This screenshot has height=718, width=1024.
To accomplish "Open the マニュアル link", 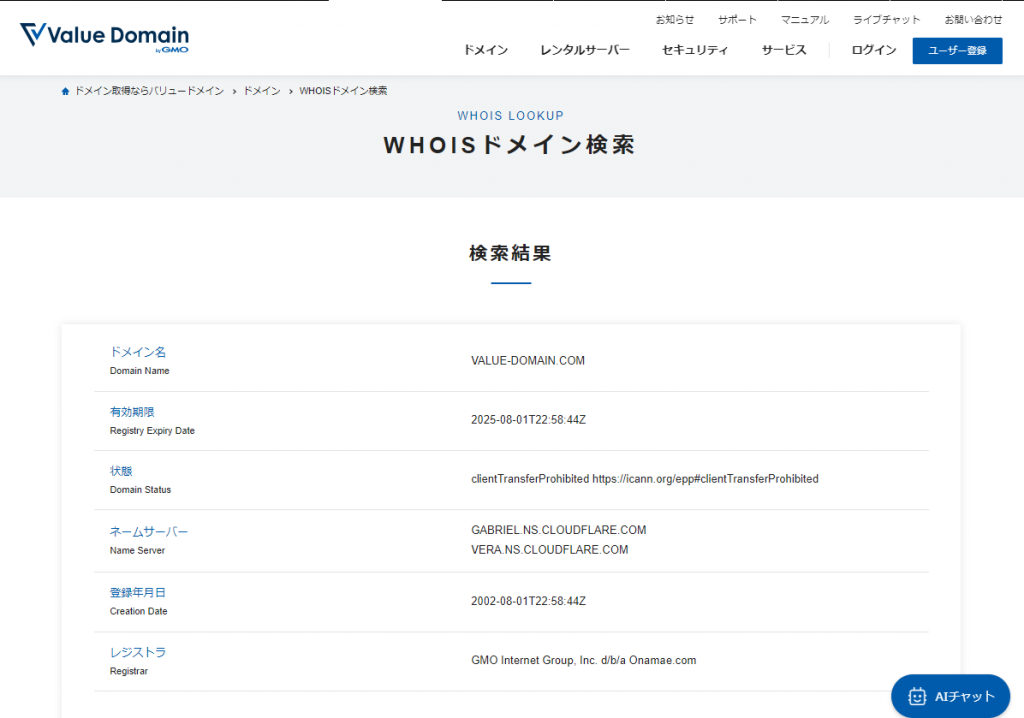I will 805,20.
